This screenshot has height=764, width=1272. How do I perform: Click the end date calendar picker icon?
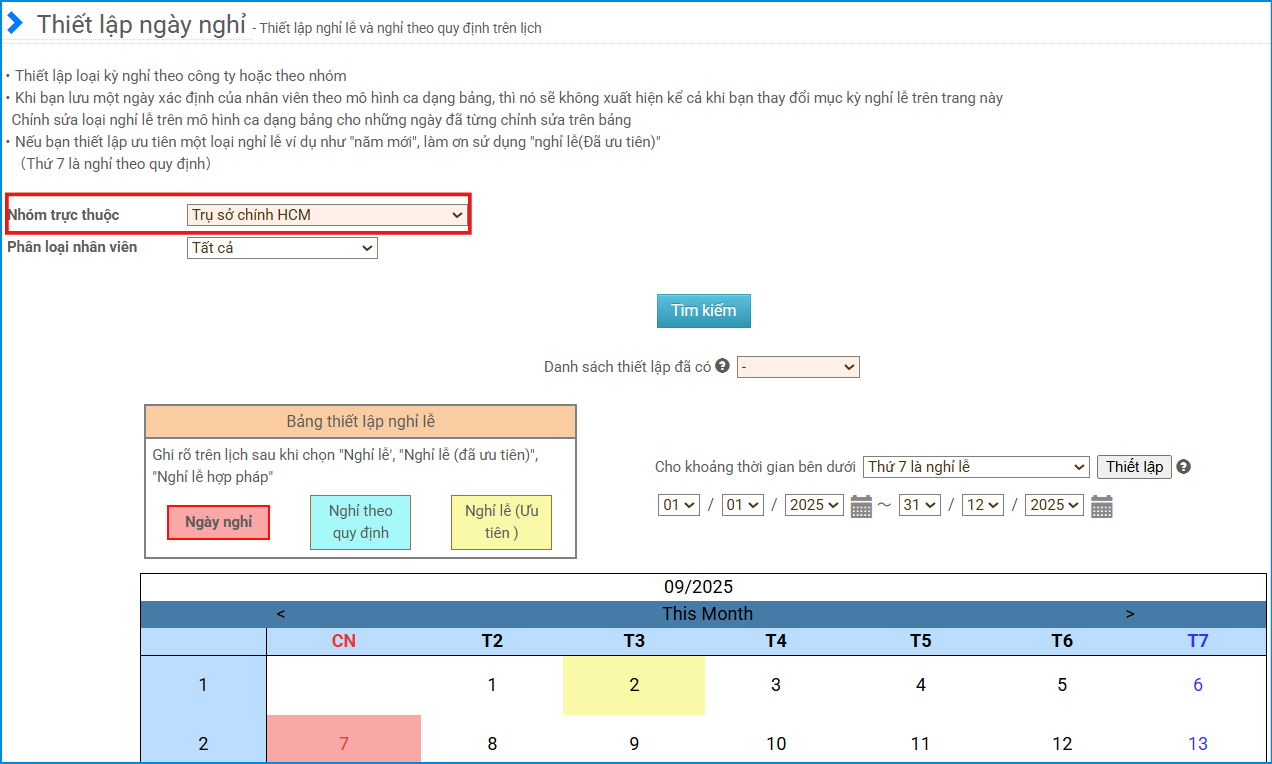(x=1101, y=507)
